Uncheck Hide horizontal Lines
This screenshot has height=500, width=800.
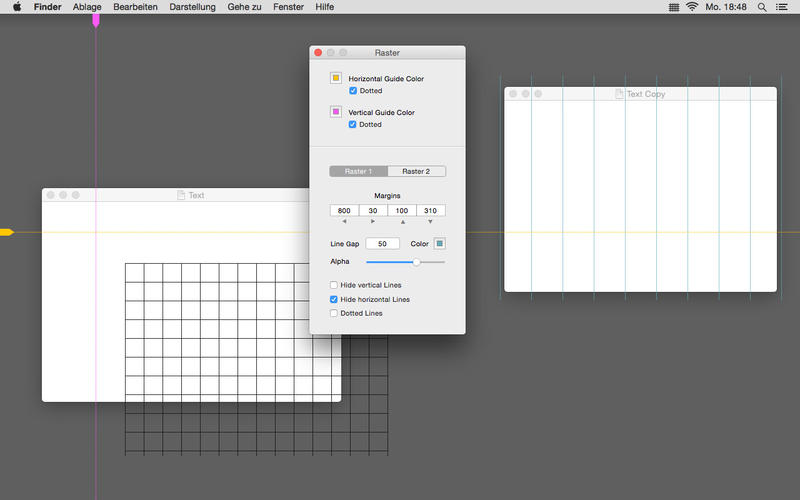(334, 299)
